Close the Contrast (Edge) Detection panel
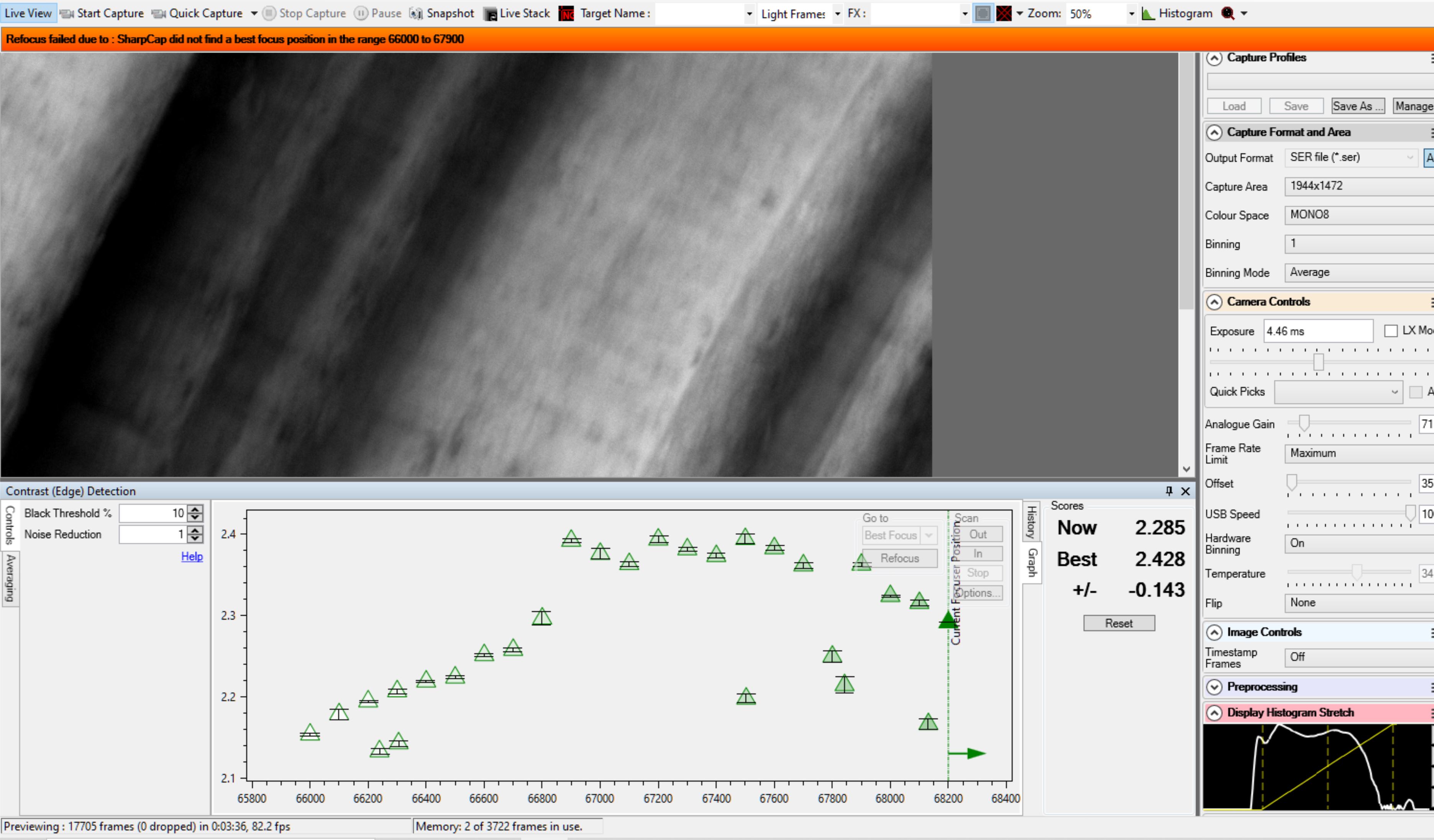 (x=1185, y=491)
